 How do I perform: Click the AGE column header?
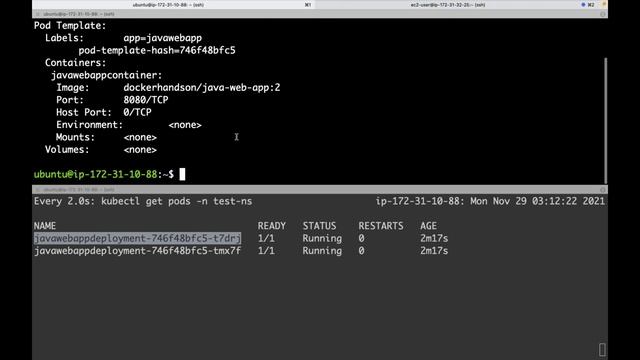pos(429,226)
